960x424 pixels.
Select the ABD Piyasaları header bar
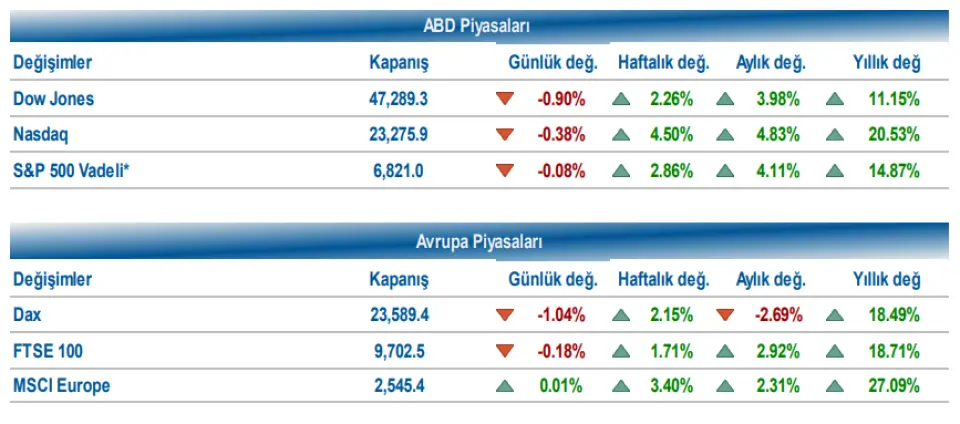click(x=480, y=26)
